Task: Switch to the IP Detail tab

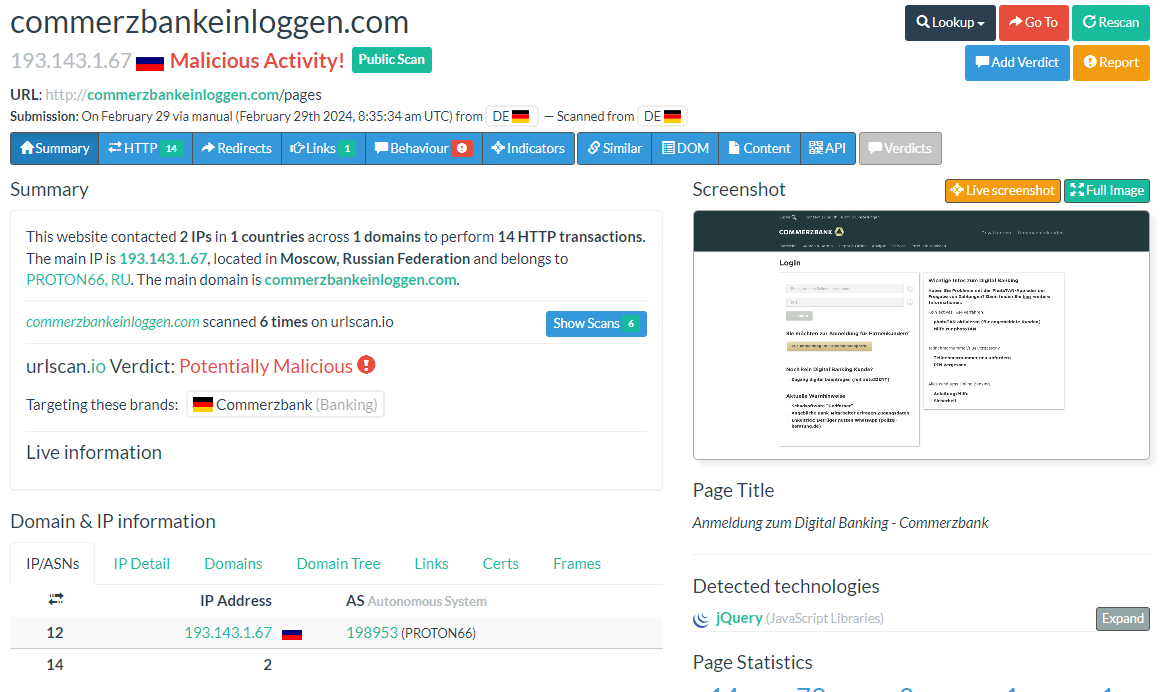Action: pos(141,563)
